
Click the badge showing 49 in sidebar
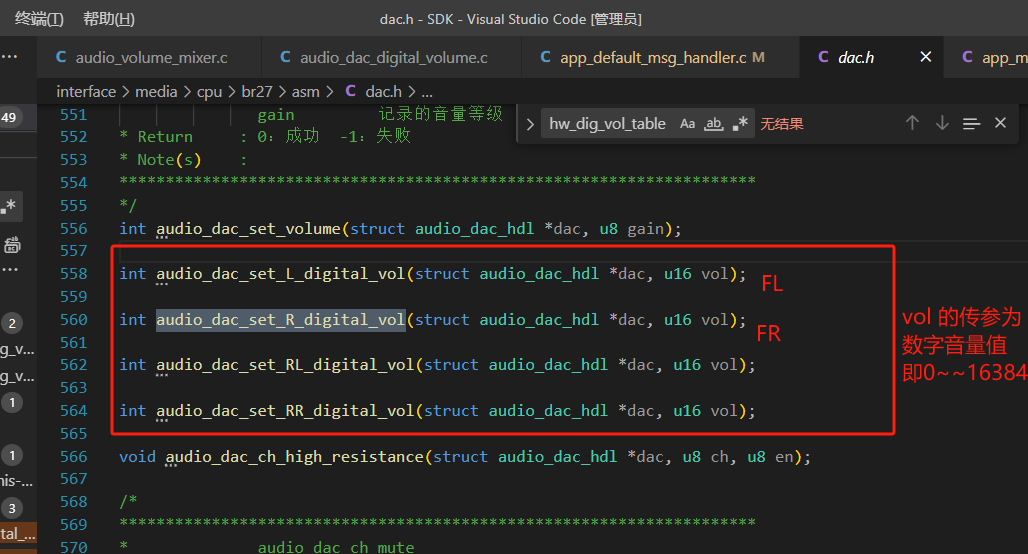pos(10,117)
